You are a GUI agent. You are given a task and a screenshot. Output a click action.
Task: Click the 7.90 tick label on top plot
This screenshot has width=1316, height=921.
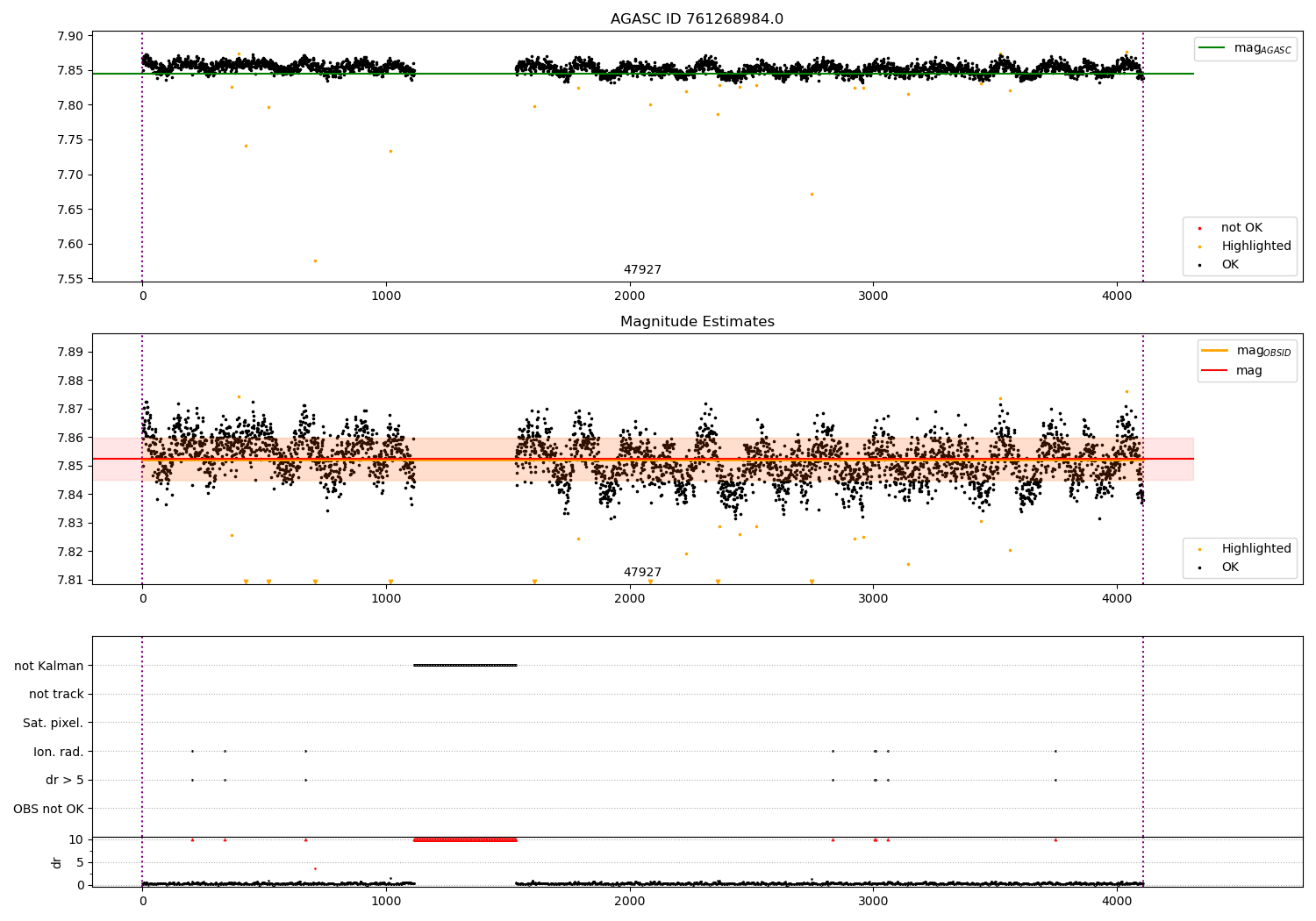[70, 37]
